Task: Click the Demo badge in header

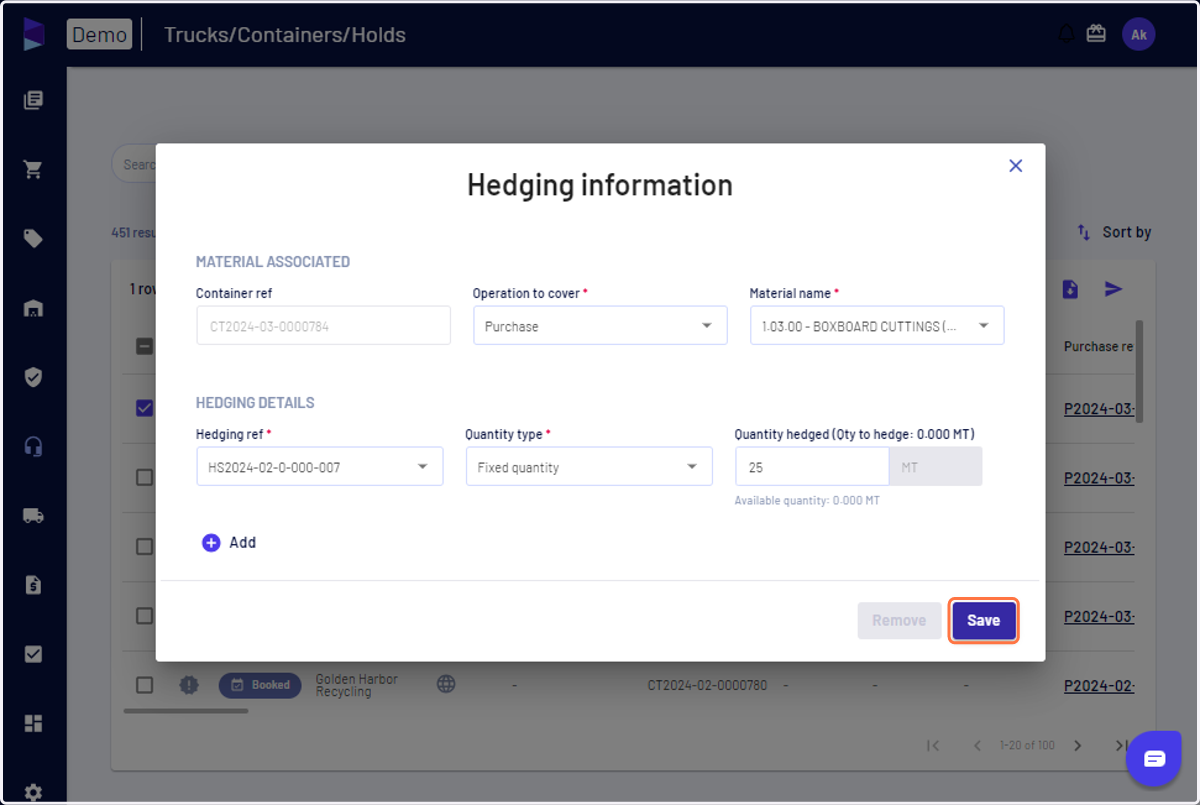Action: pyautogui.click(x=99, y=34)
